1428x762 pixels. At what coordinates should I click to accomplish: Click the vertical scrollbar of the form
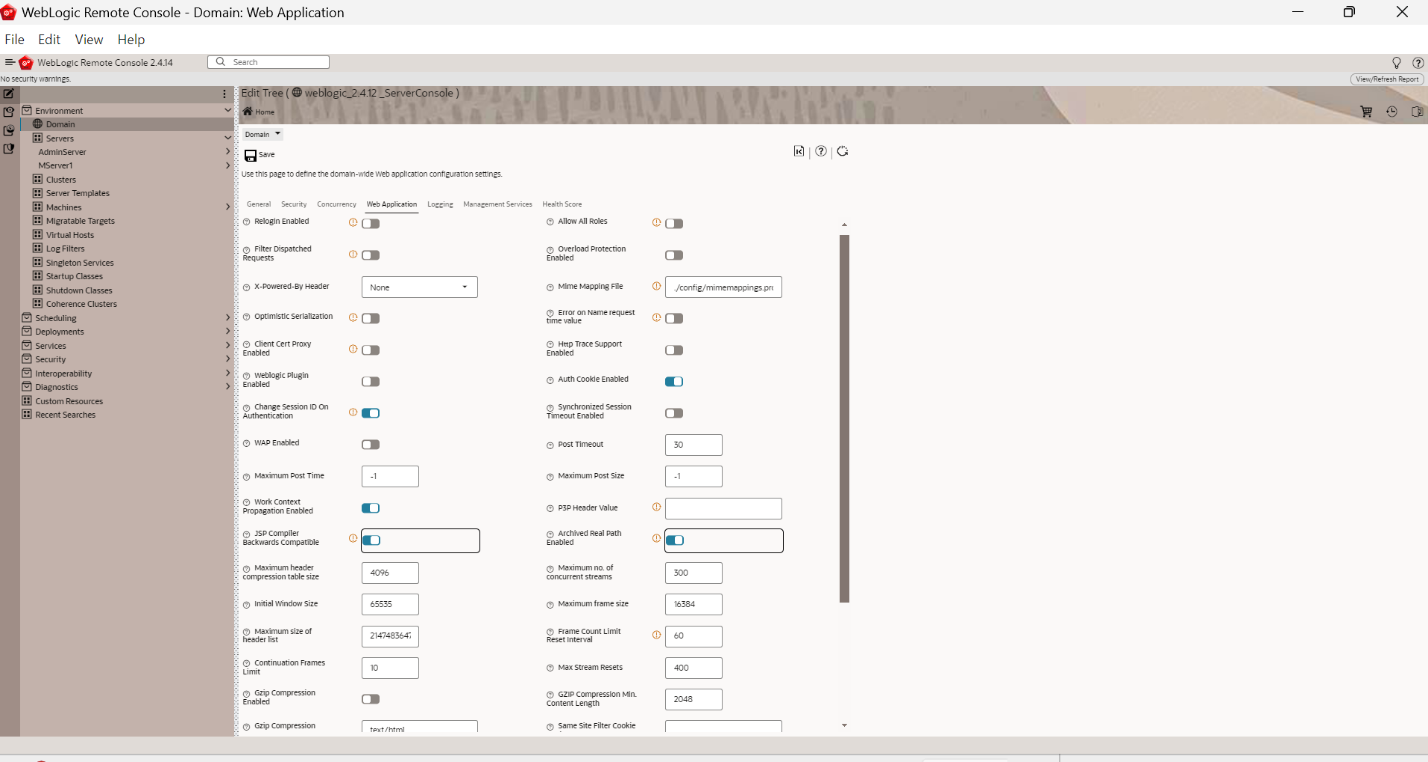(845, 418)
